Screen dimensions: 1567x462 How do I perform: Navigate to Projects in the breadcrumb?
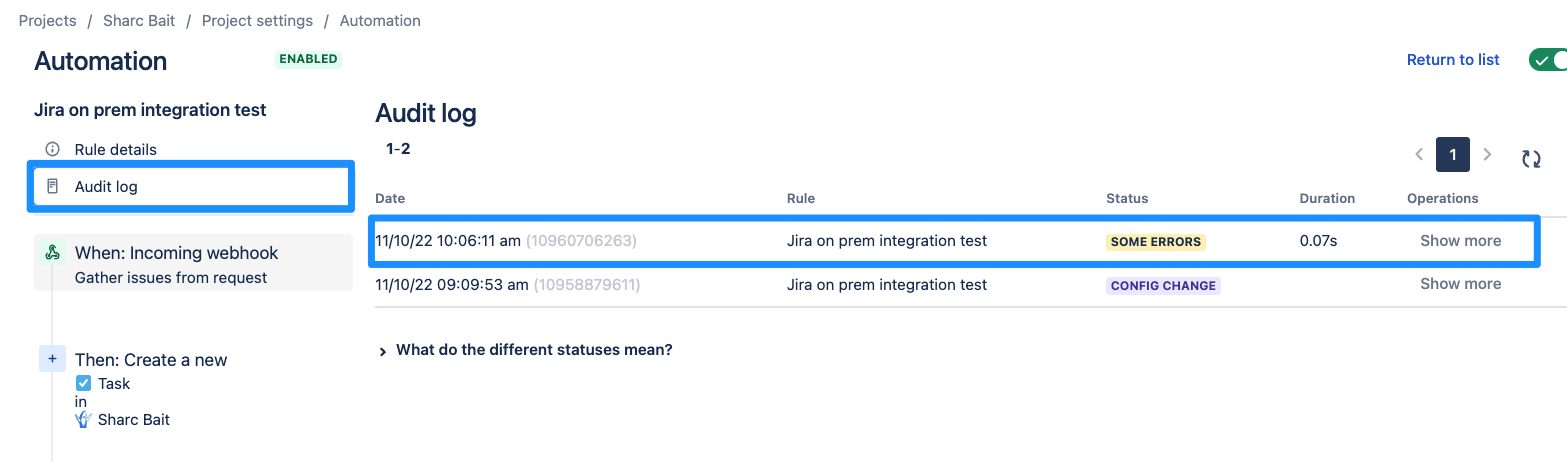47,20
